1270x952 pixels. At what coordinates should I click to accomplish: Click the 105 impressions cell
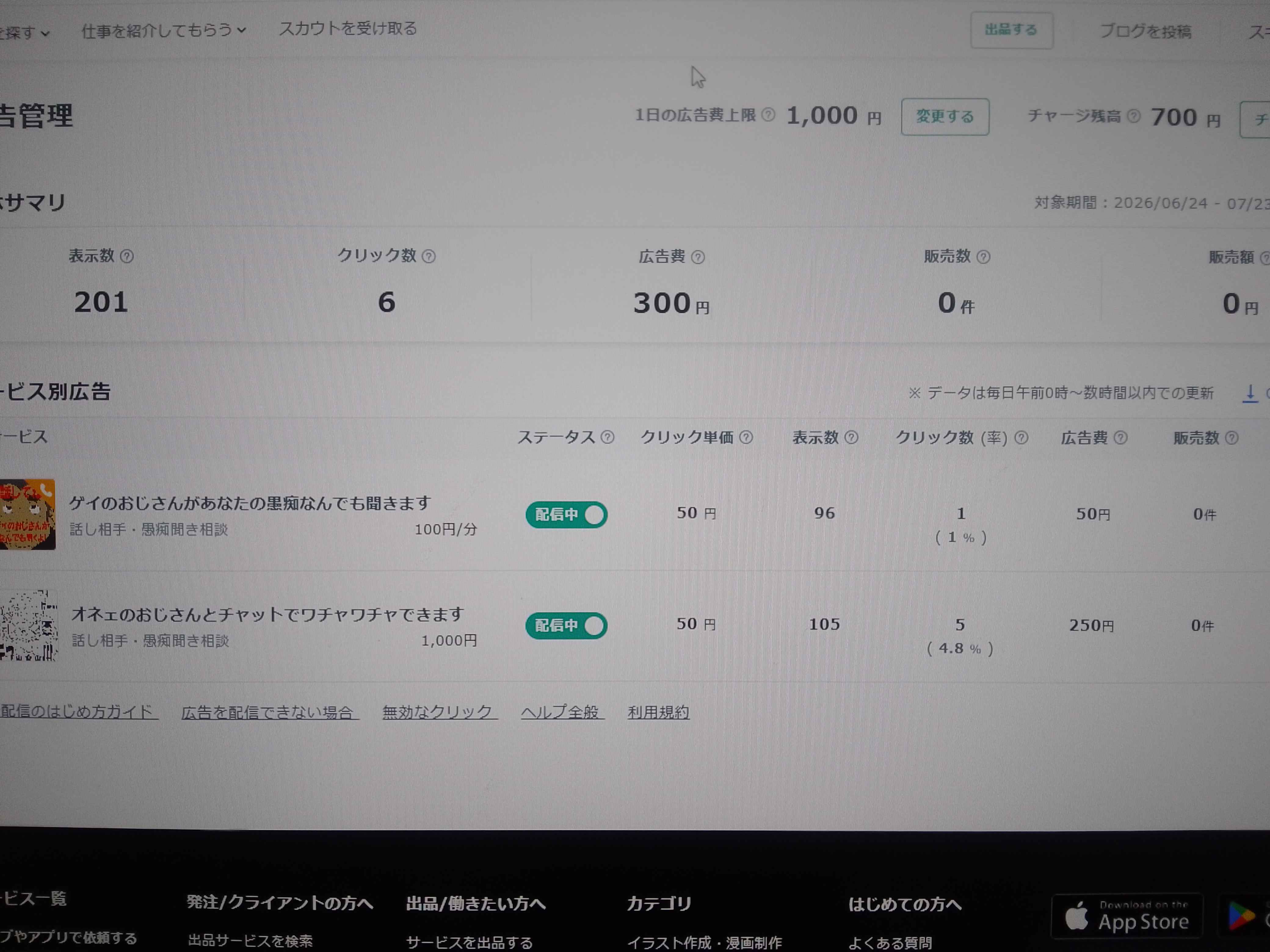[x=825, y=624]
